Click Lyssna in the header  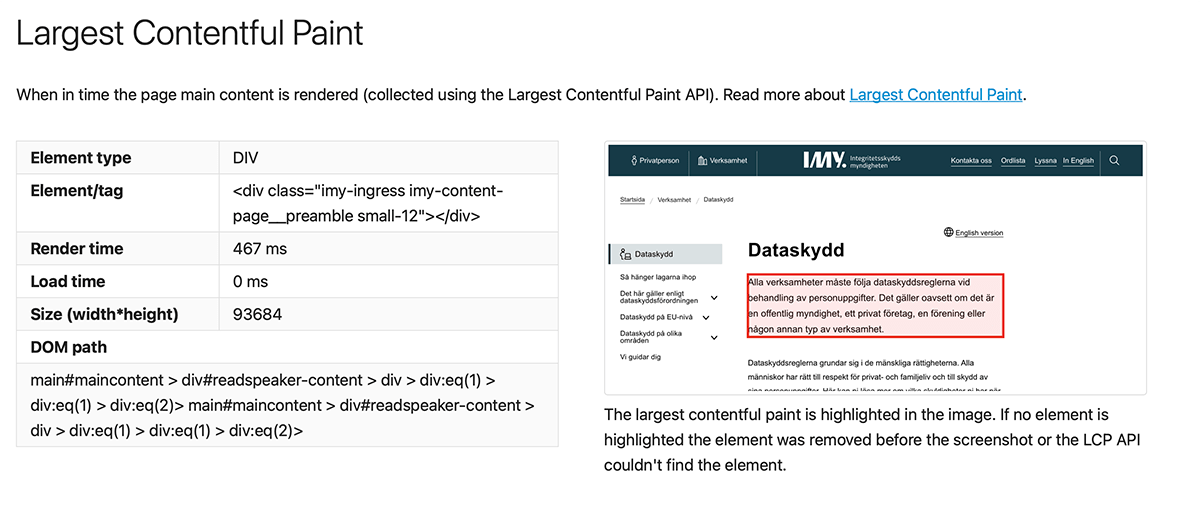click(x=1045, y=160)
